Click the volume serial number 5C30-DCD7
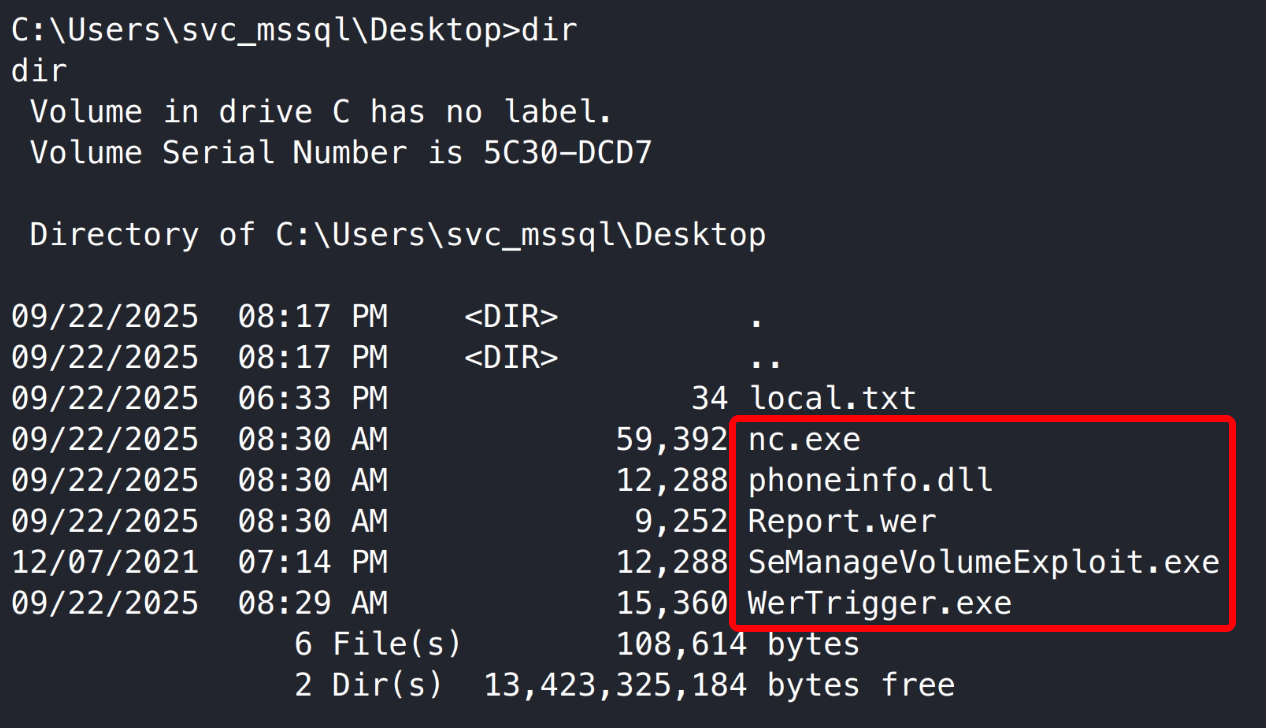The height and width of the screenshot is (728, 1266). (x=558, y=153)
